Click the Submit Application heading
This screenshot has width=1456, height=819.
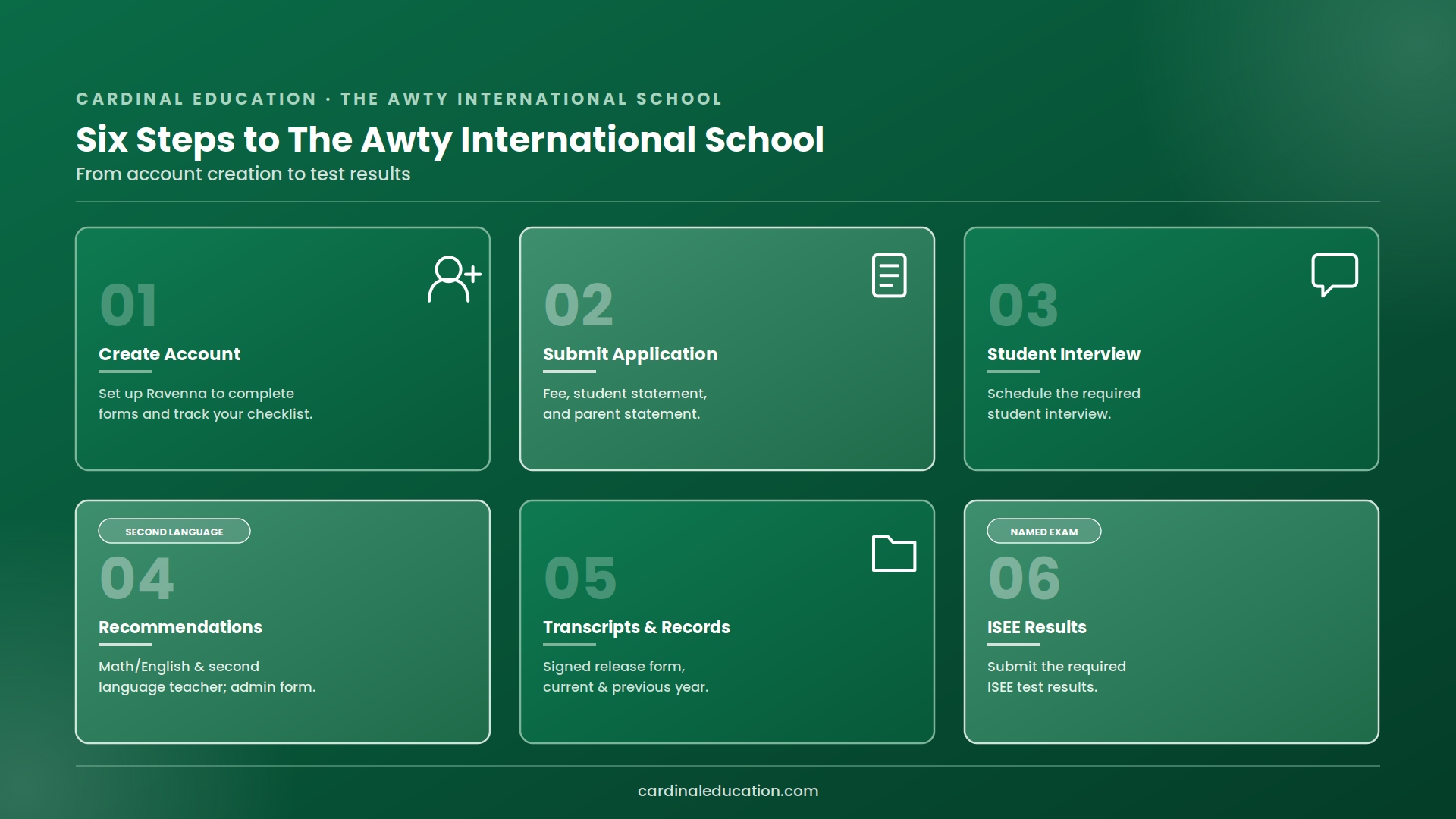click(x=630, y=355)
